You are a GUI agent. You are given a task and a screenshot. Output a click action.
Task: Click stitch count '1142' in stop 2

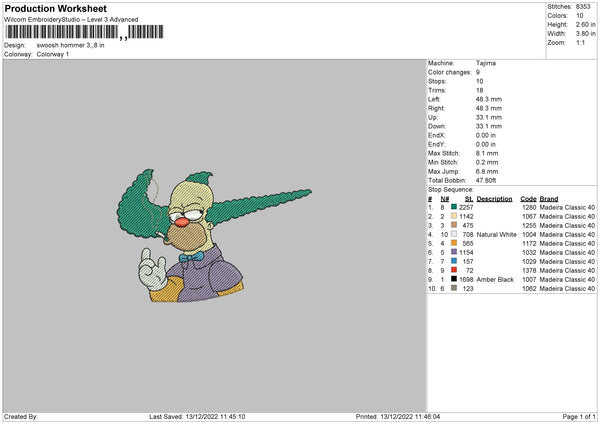[x=466, y=217]
